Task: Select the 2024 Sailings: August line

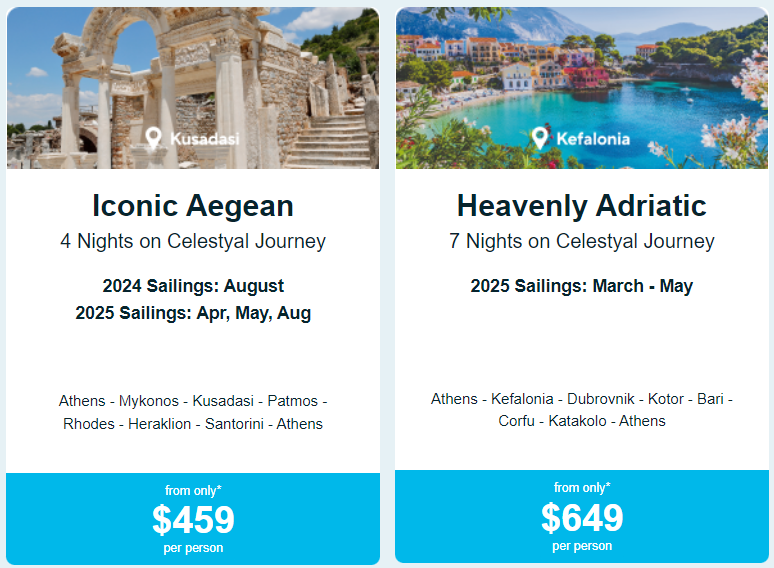Action: pyautogui.click(x=193, y=286)
